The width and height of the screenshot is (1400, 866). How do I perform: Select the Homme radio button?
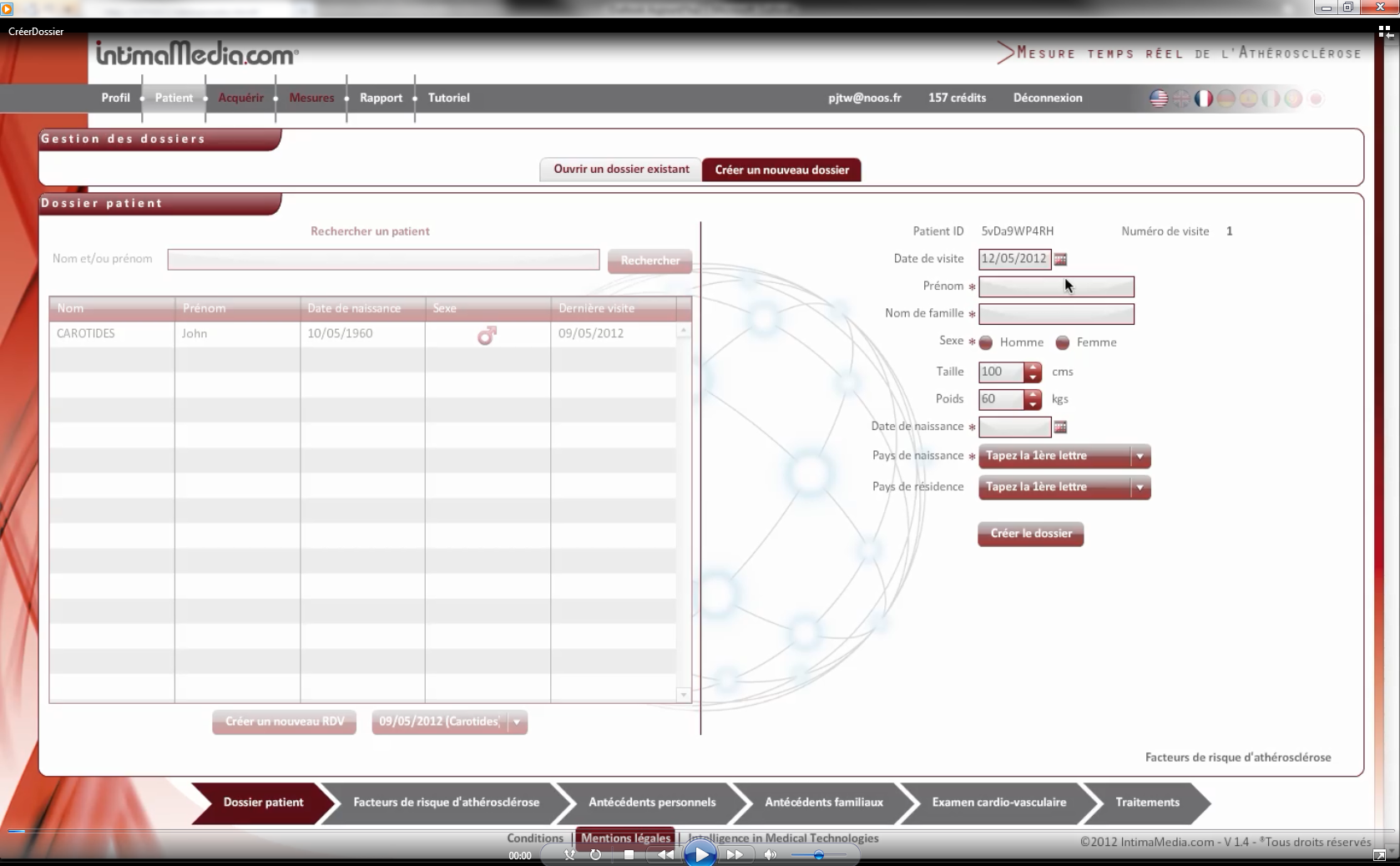point(986,342)
